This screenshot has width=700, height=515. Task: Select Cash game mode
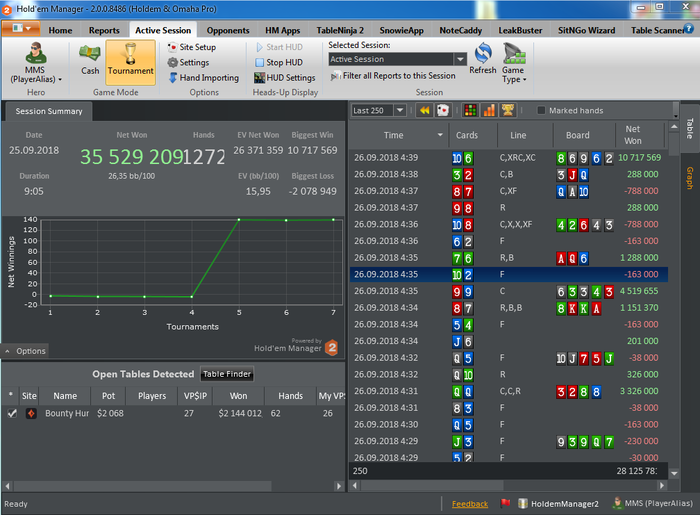pos(90,60)
